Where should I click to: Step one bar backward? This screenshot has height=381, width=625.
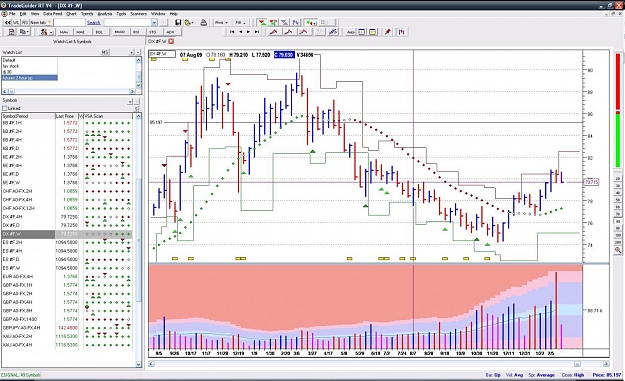(240, 32)
